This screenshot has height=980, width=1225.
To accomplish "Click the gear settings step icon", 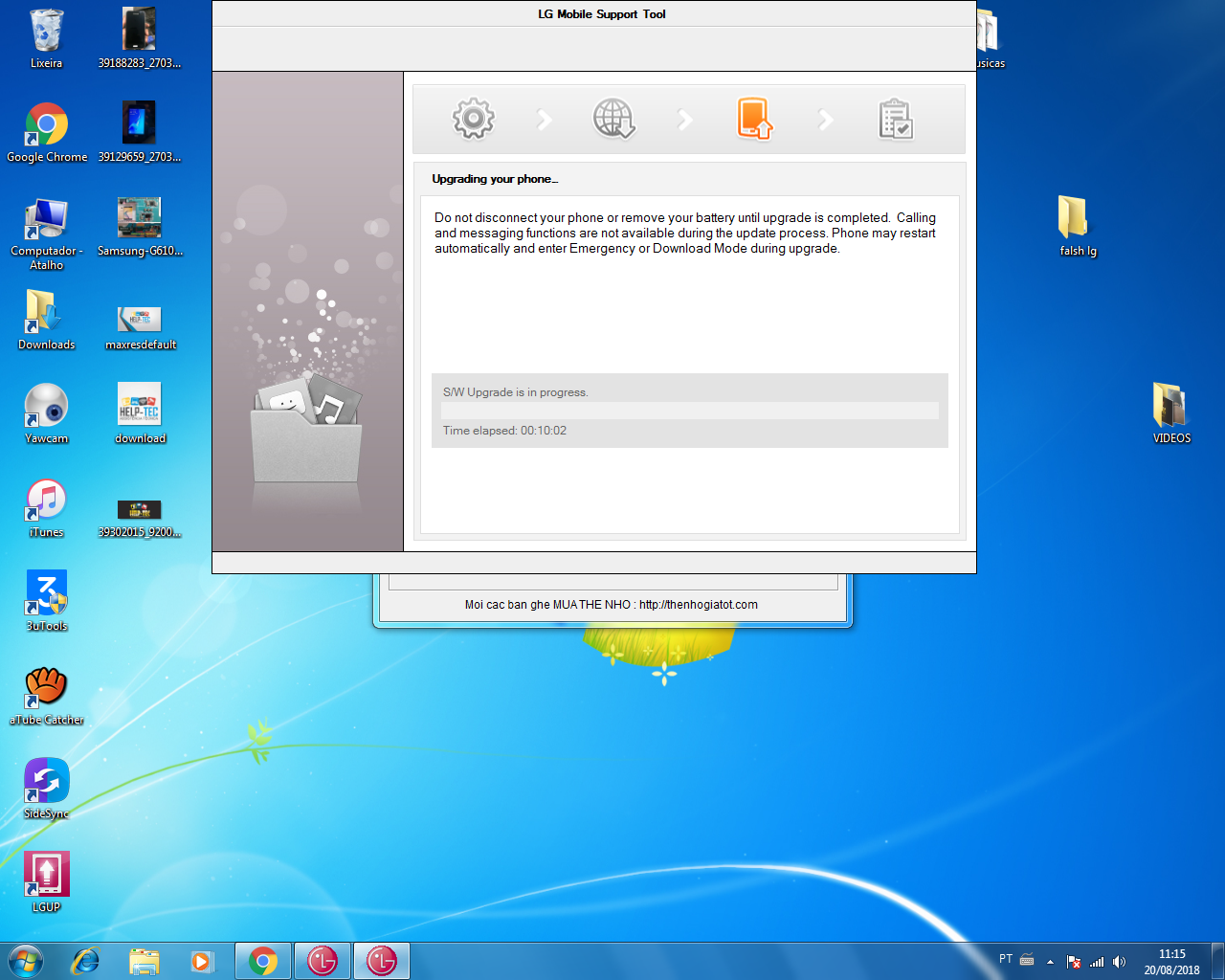I will point(473,119).
